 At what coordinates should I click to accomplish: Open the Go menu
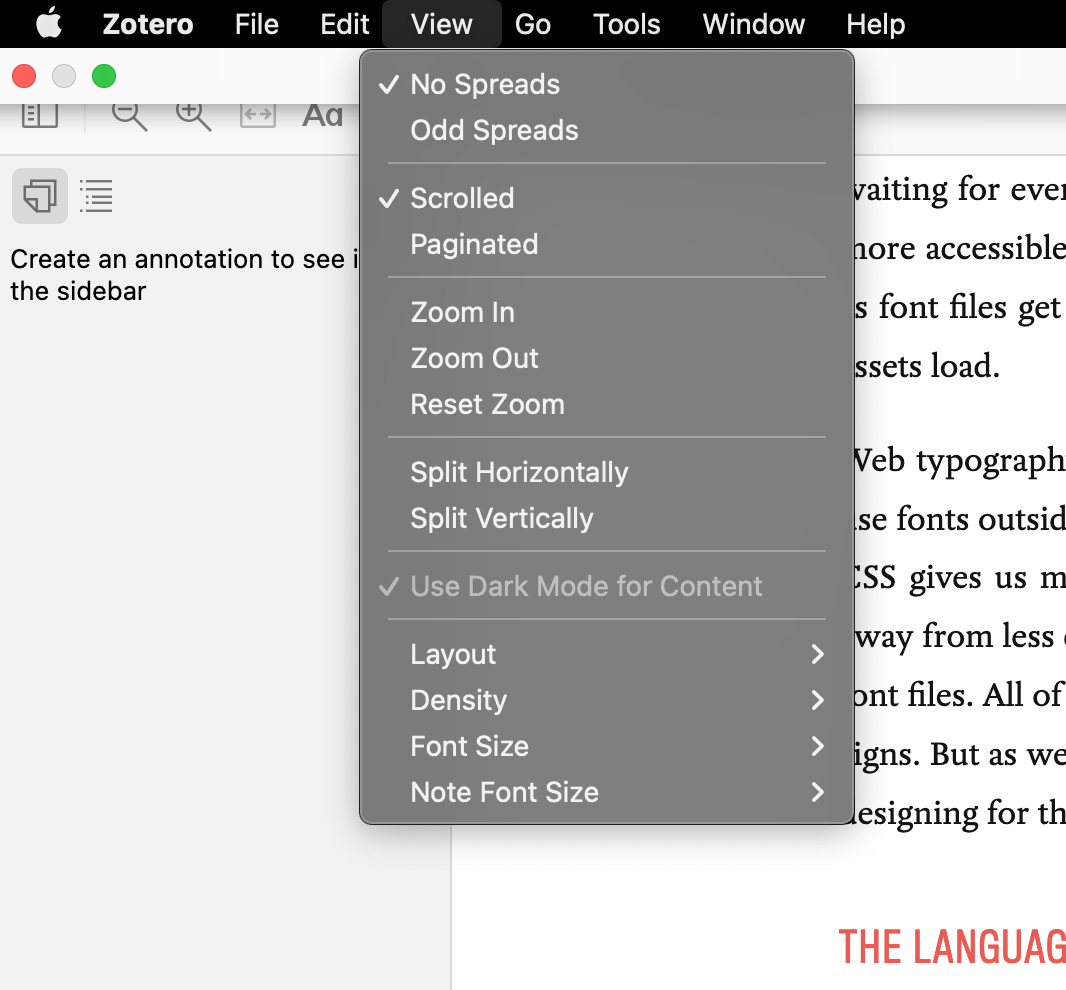point(532,24)
